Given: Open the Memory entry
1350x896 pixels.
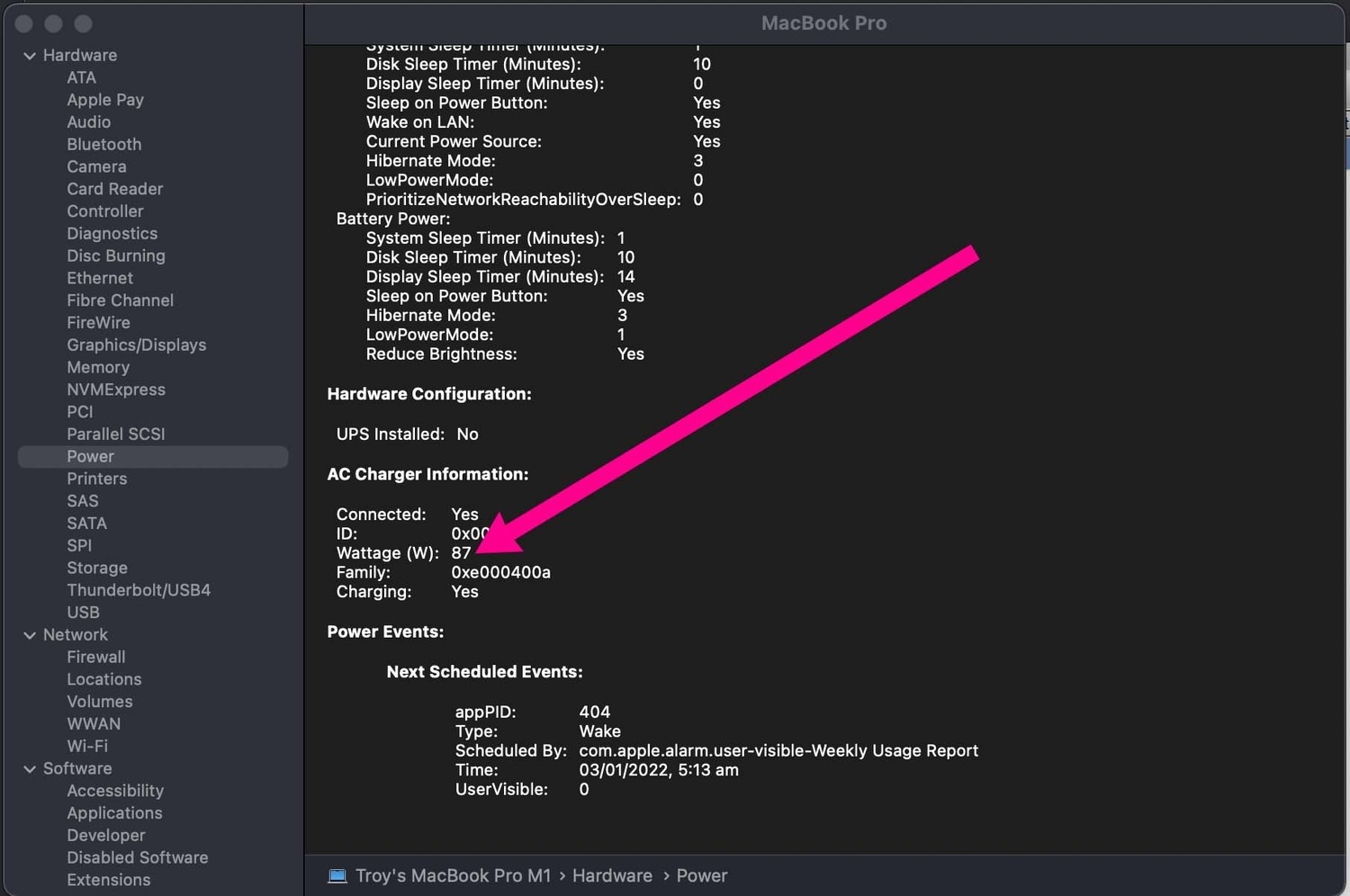Looking at the screenshot, I should pos(98,367).
